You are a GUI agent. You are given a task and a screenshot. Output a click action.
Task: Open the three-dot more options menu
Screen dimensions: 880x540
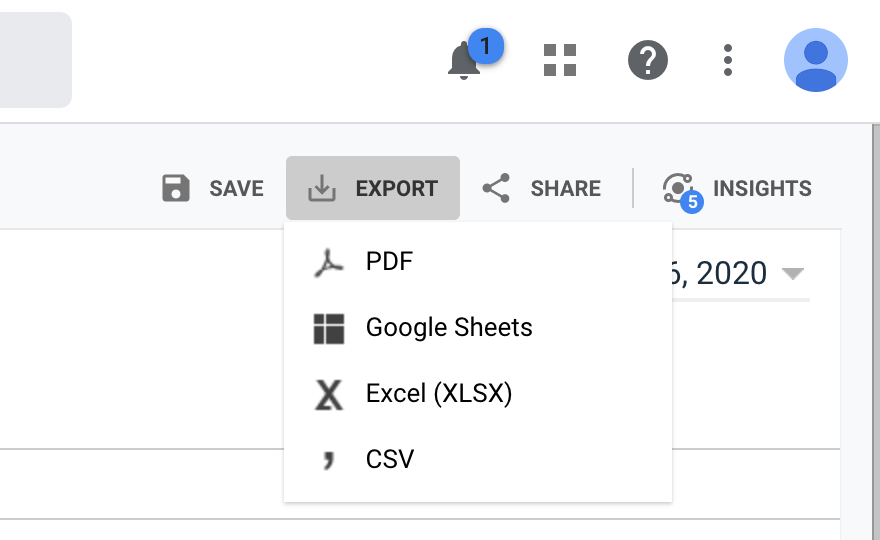coord(728,60)
